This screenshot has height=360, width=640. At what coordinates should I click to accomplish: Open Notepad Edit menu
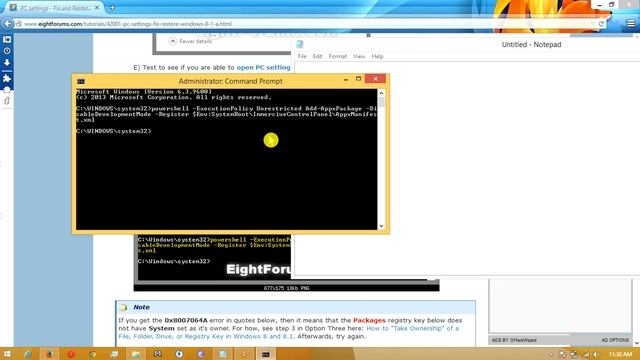pyautogui.click(x=318, y=56)
